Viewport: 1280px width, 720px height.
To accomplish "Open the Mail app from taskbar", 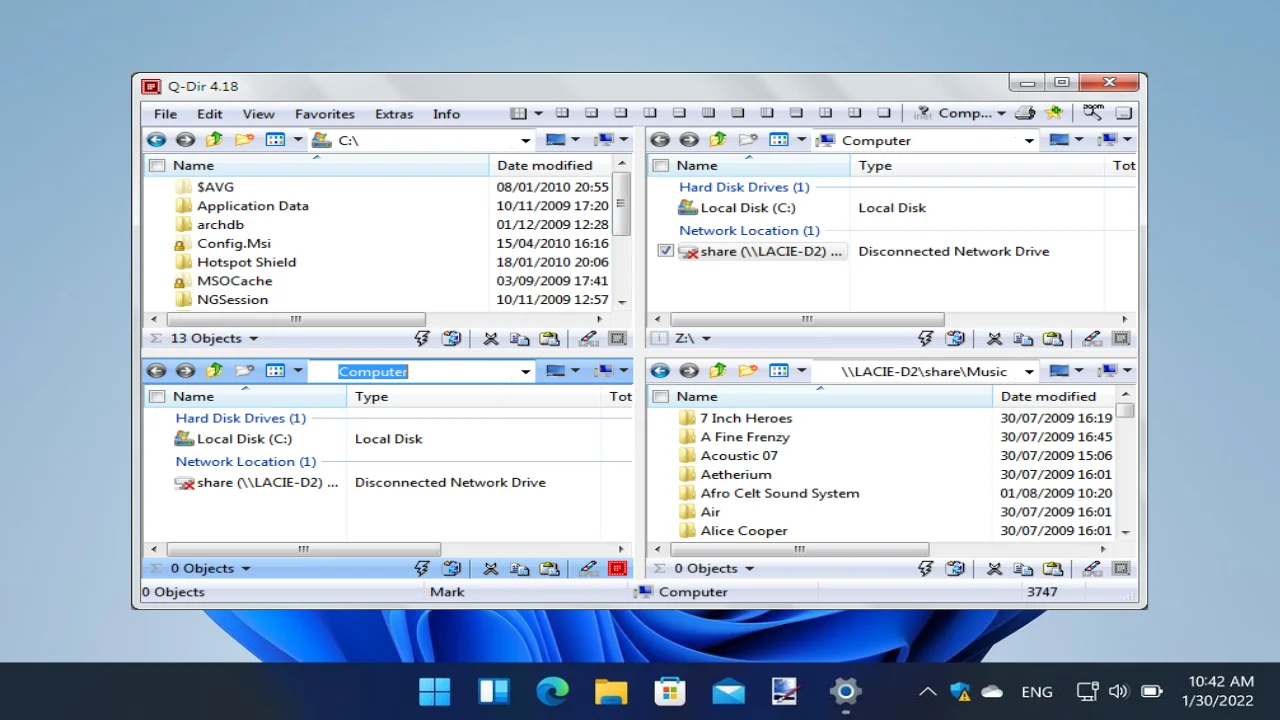I will [728, 691].
